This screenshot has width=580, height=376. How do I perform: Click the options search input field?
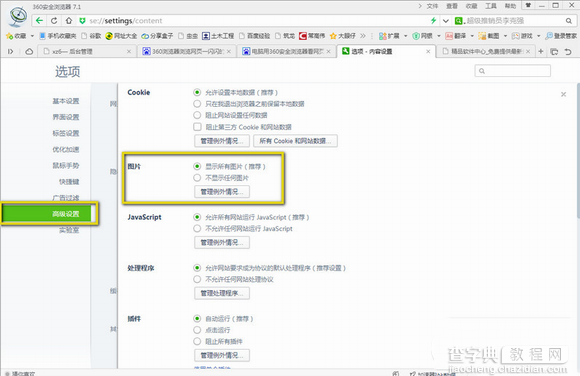point(513,71)
